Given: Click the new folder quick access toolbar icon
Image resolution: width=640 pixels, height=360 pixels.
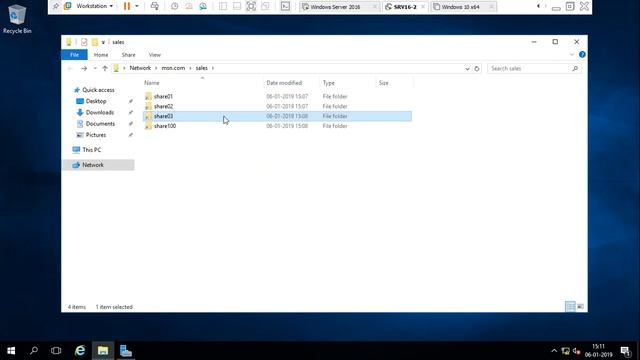Looking at the screenshot, I should pos(95,42).
